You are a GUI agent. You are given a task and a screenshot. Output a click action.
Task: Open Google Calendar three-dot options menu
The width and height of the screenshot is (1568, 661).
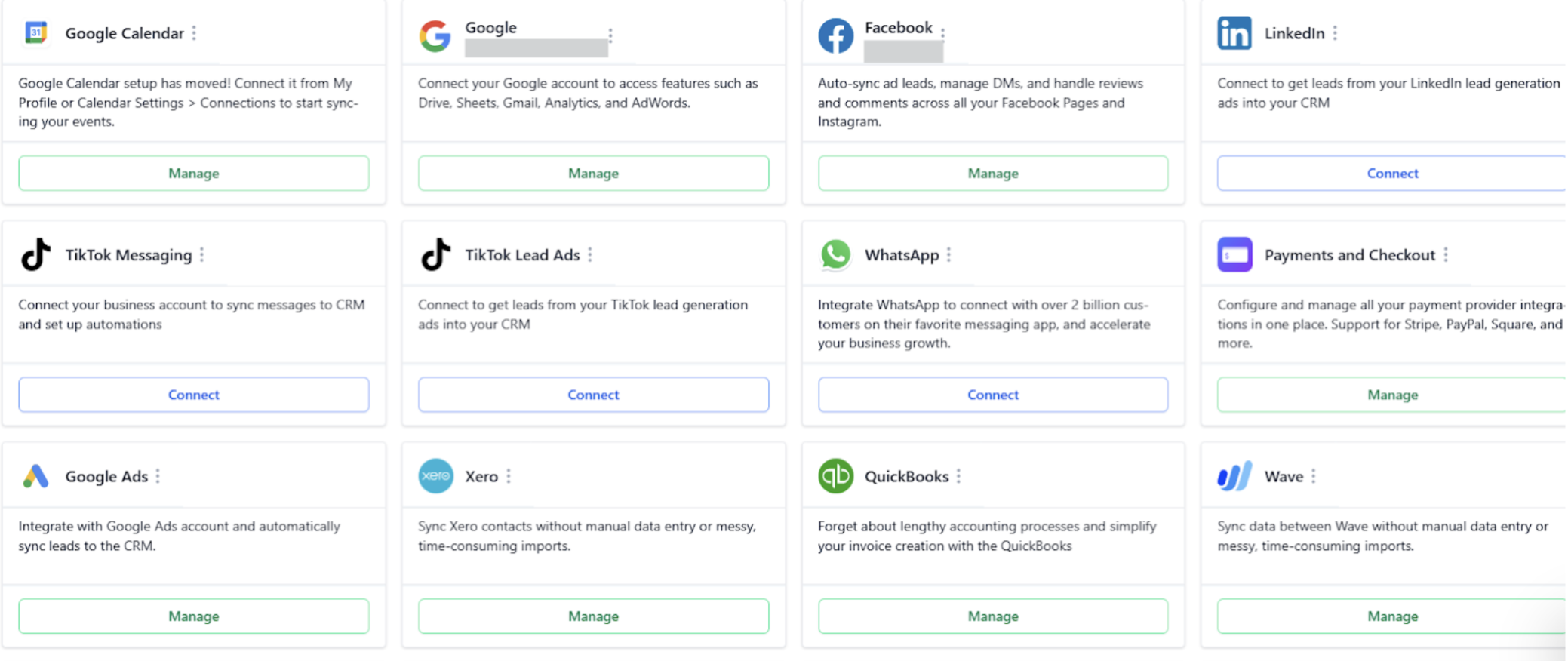195,33
